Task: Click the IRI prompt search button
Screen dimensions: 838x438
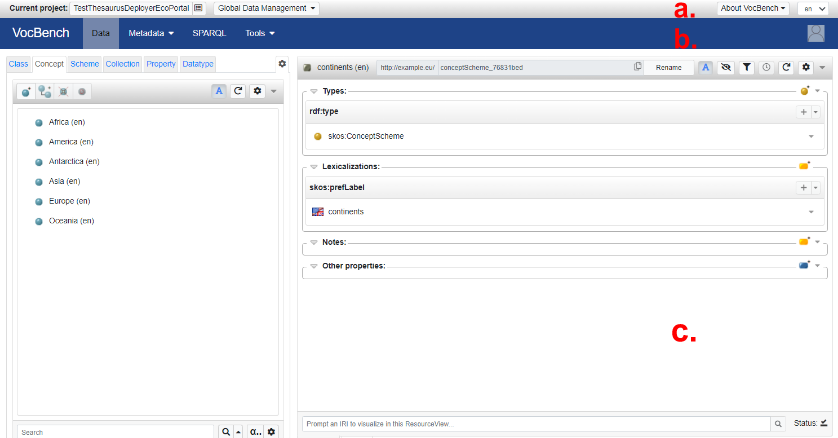Action: coord(778,424)
